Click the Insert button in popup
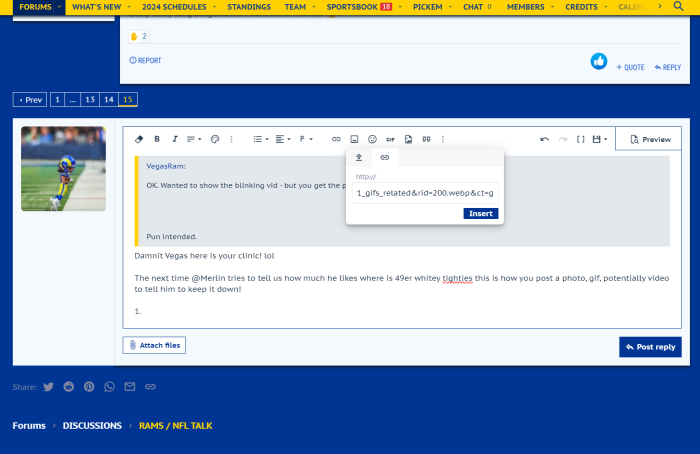The height and width of the screenshot is (454, 700). coord(481,213)
